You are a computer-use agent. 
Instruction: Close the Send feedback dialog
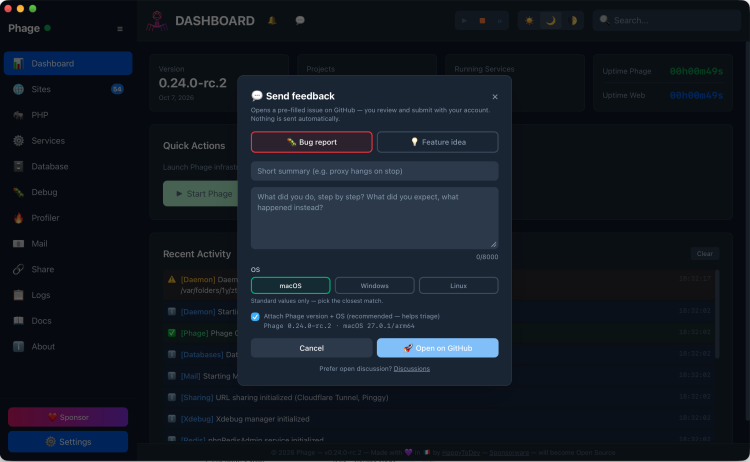click(495, 97)
